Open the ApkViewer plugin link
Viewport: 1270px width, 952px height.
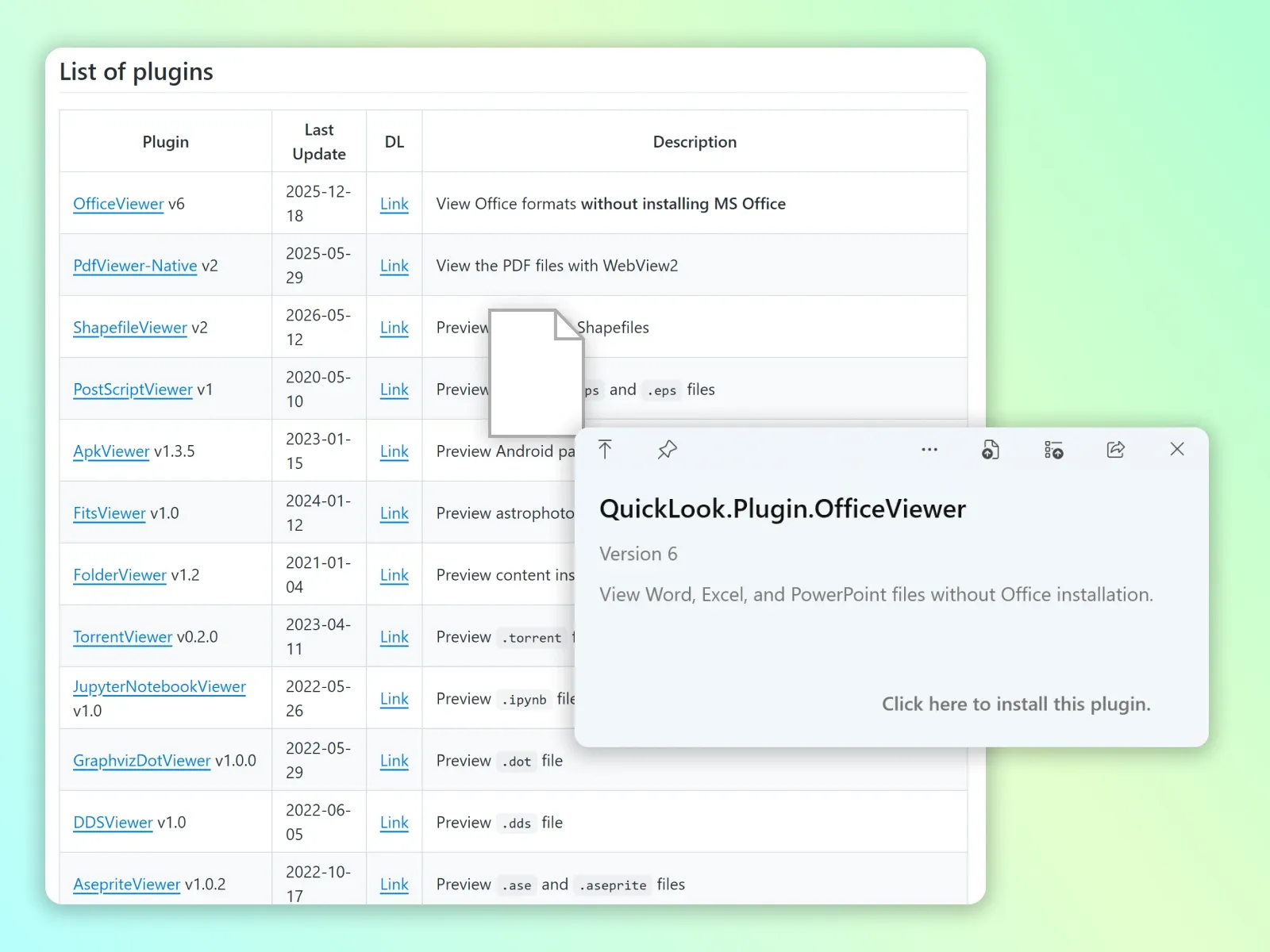[x=111, y=451]
